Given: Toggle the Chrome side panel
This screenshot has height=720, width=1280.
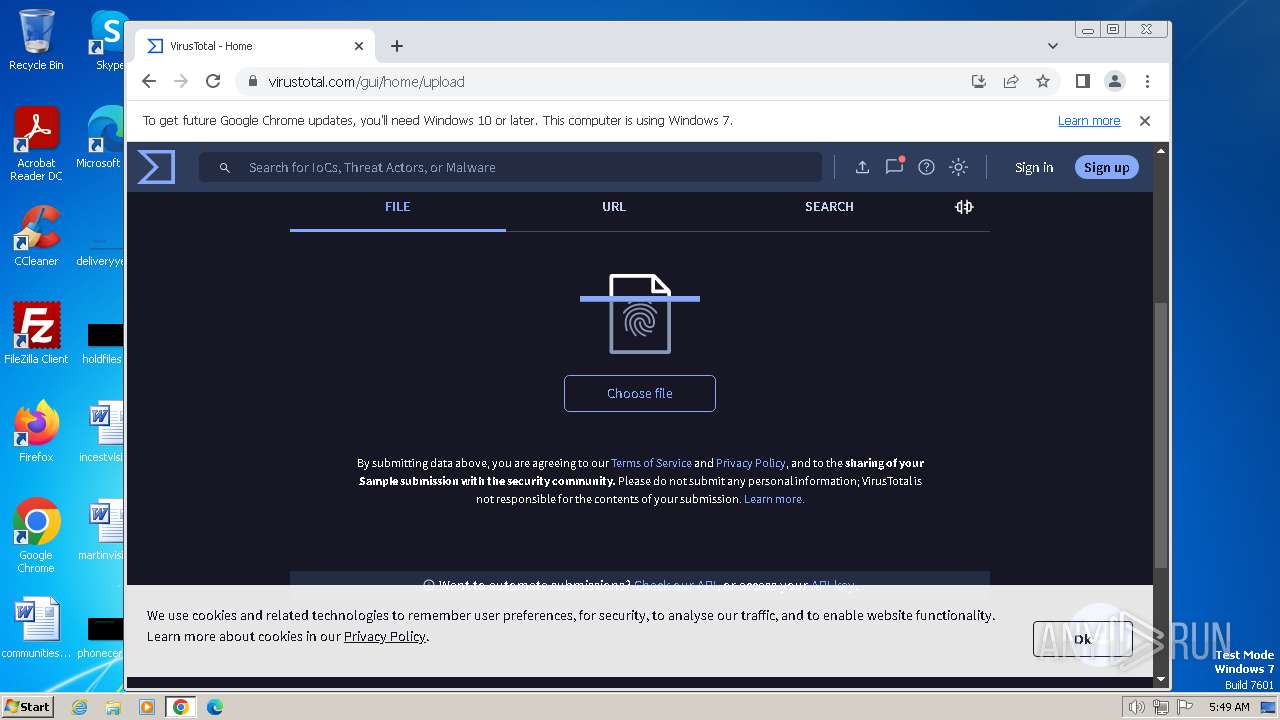Looking at the screenshot, I should pos(1082,81).
